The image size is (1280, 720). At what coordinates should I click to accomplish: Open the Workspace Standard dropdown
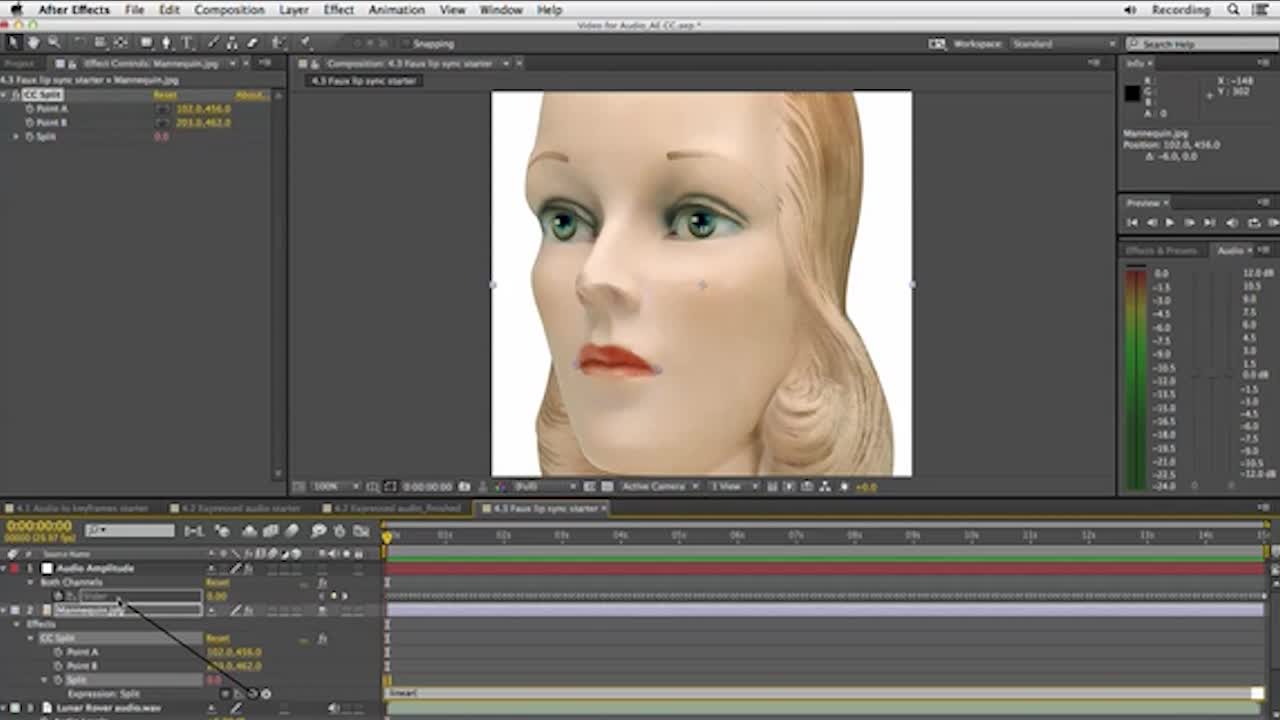[1063, 44]
